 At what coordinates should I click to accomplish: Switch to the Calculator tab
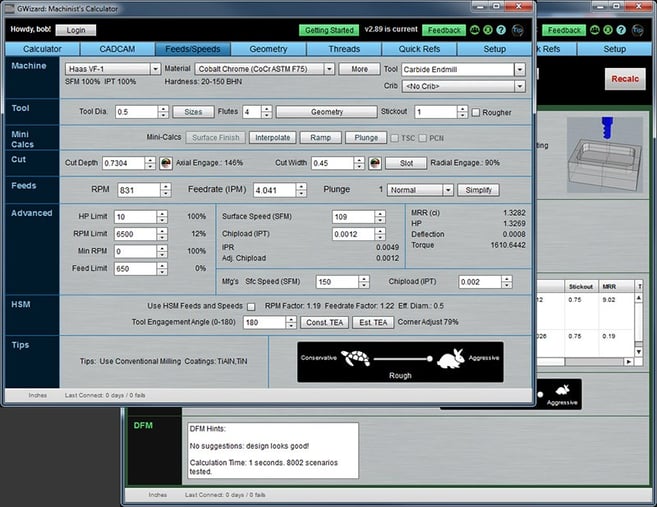42,49
